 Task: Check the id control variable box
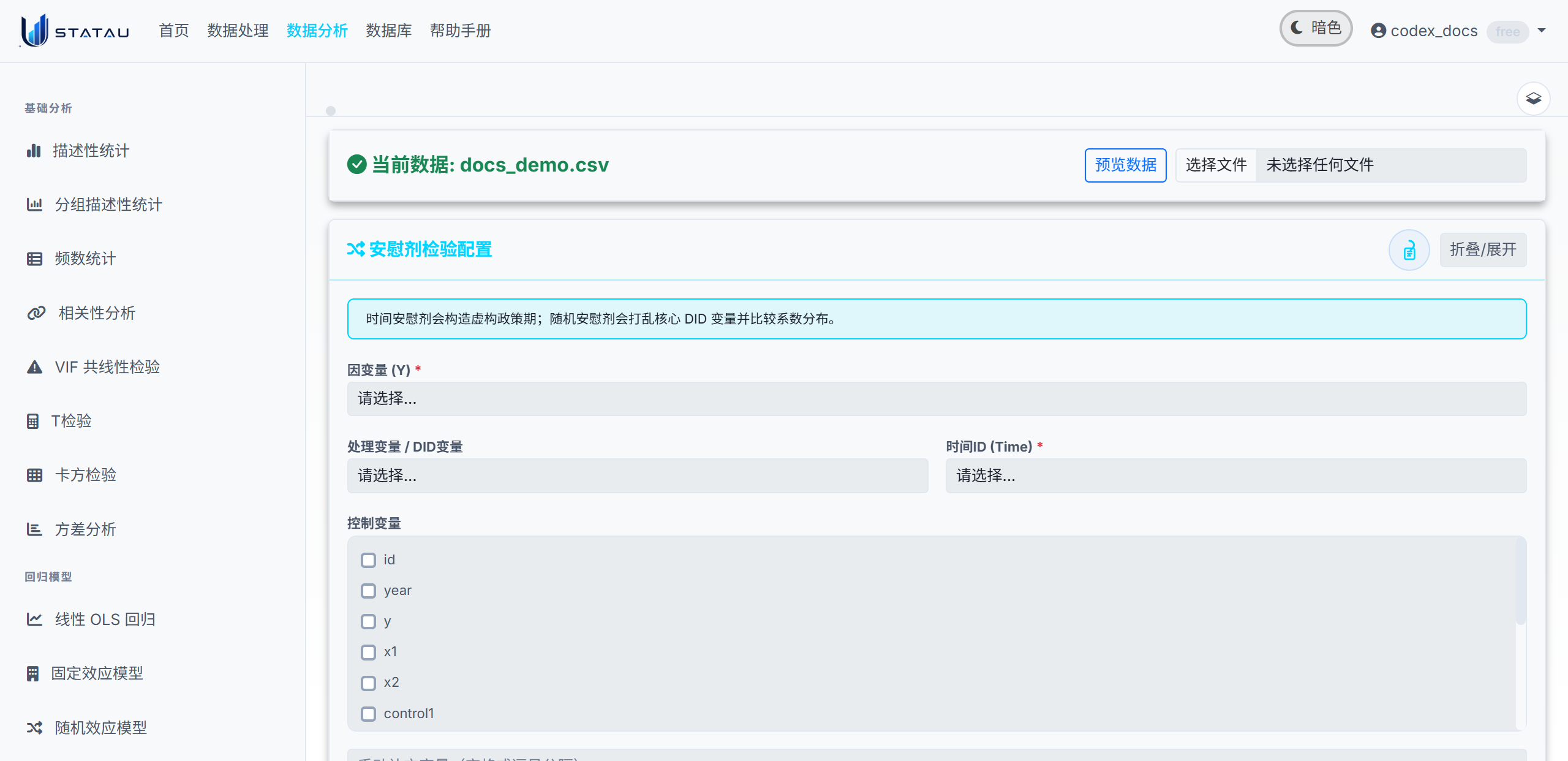pyautogui.click(x=368, y=560)
